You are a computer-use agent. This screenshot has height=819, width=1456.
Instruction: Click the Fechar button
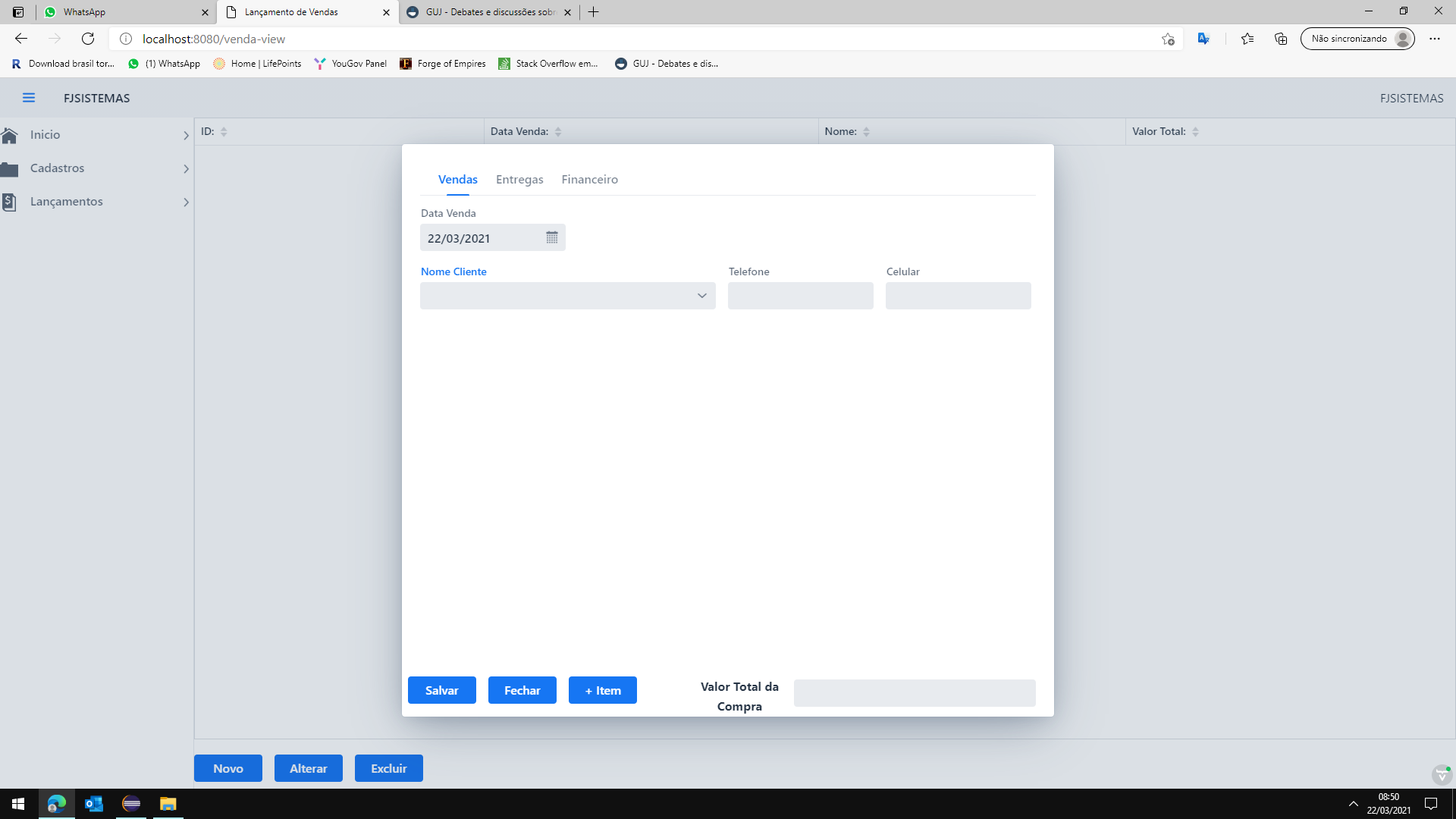click(522, 690)
